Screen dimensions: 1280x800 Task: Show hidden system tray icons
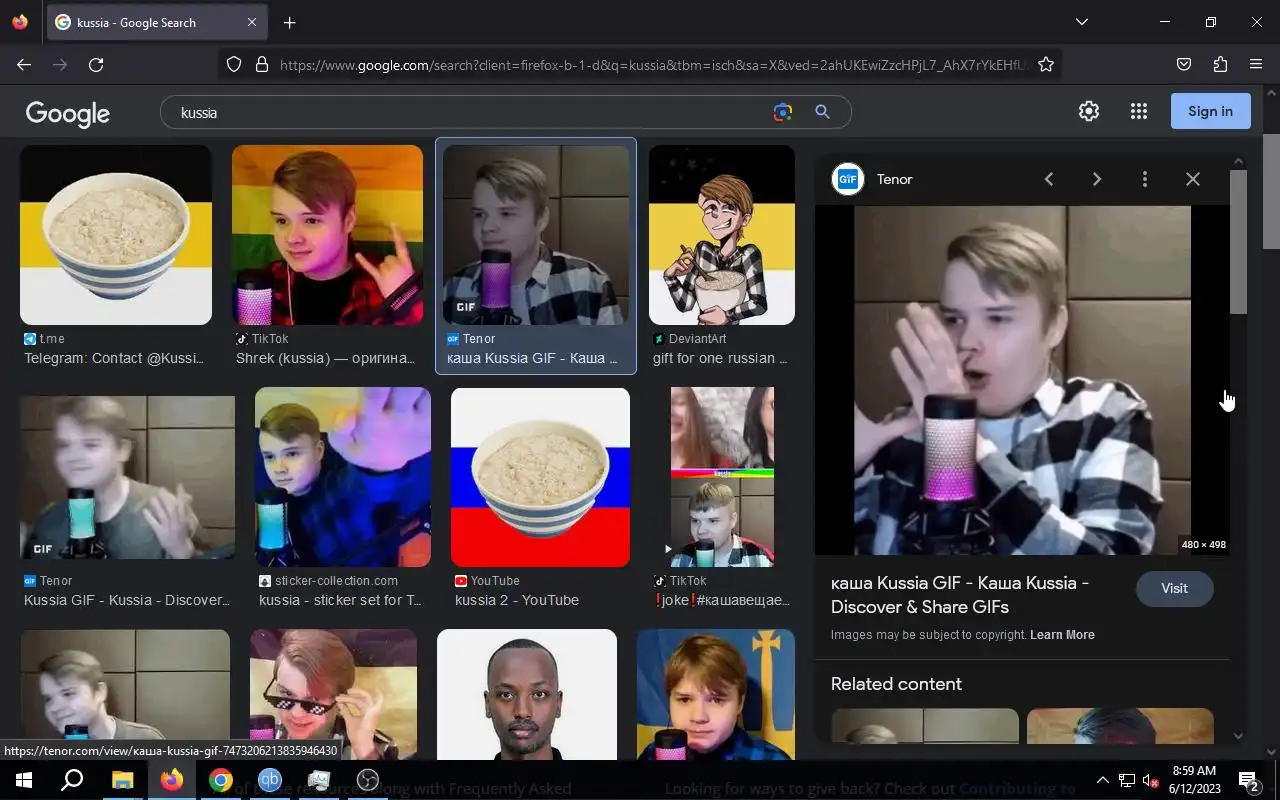1103,780
